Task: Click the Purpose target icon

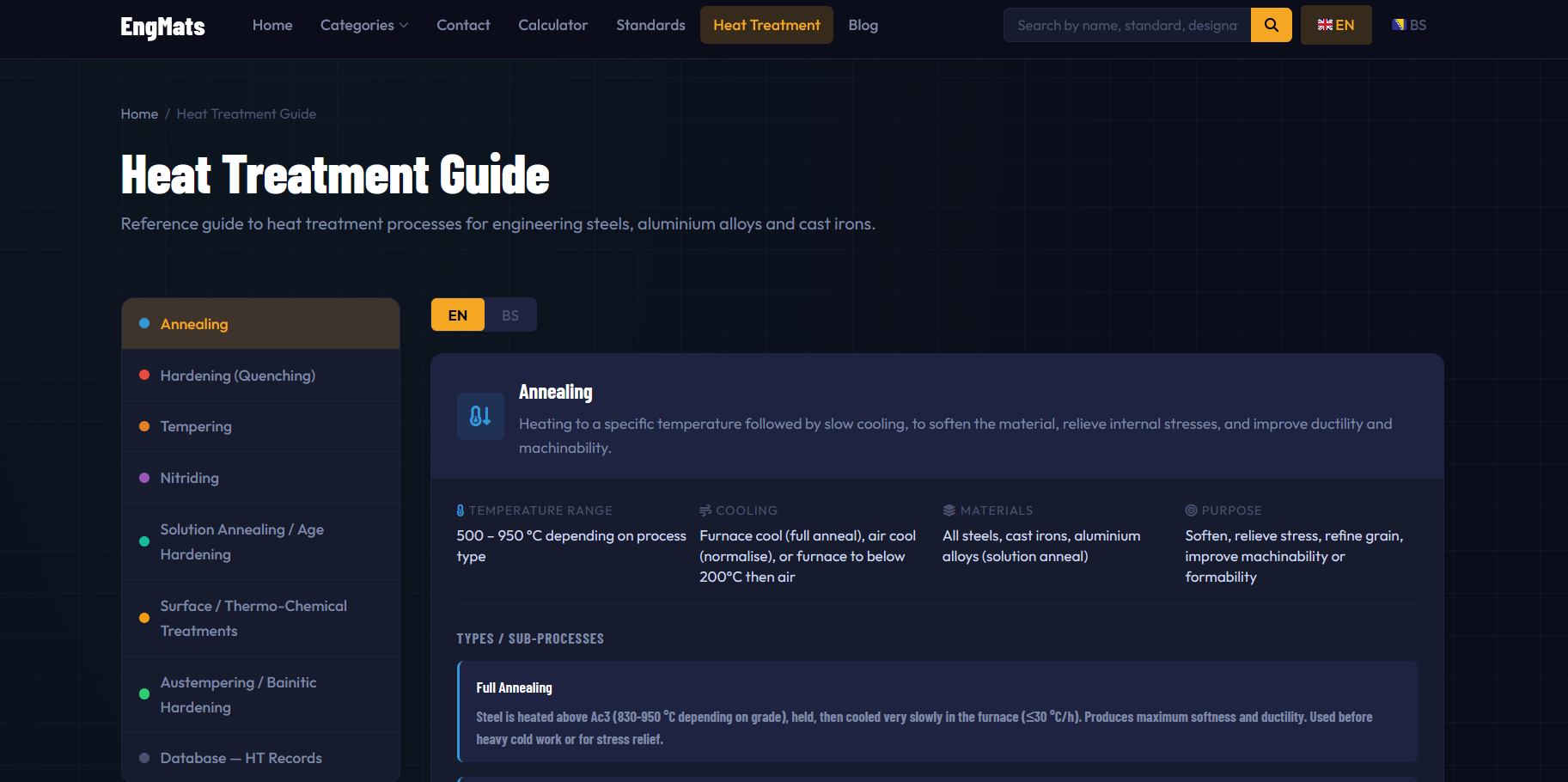Action: pyautogui.click(x=1191, y=510)
